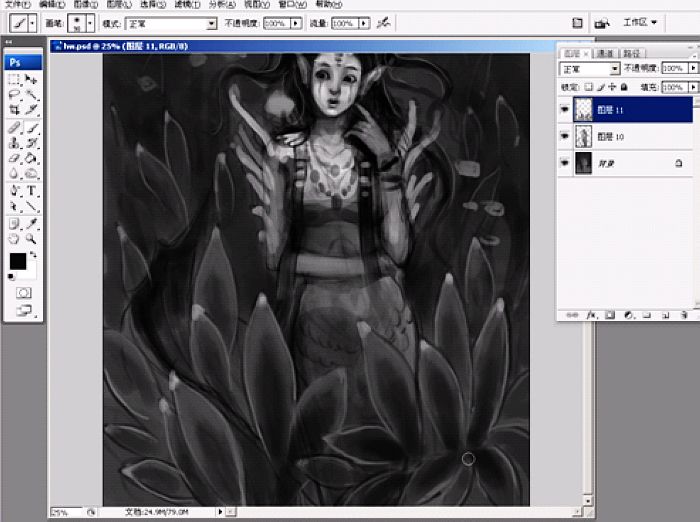Select the Line shape tool
700x522 pixels.
click(x=31, y=206)
